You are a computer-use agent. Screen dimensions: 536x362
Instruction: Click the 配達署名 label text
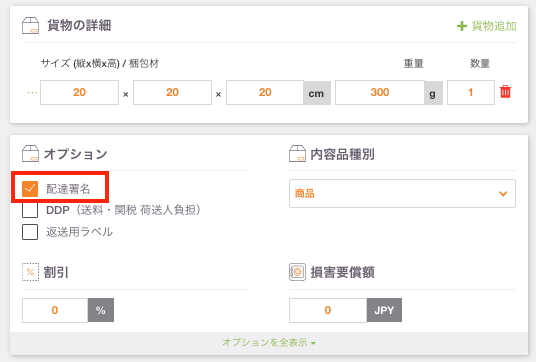coord(68,189)
